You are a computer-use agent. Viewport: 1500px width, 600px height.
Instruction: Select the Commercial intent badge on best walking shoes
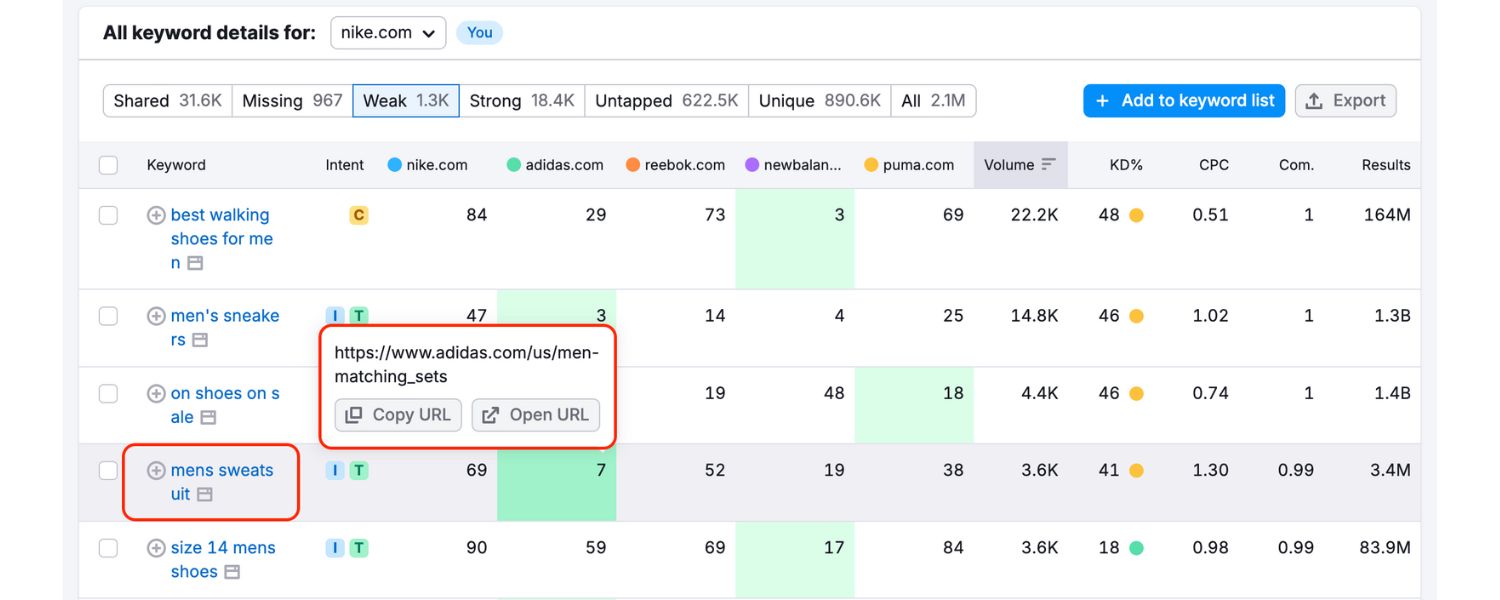pyautogui.click(x=359, y=214)
